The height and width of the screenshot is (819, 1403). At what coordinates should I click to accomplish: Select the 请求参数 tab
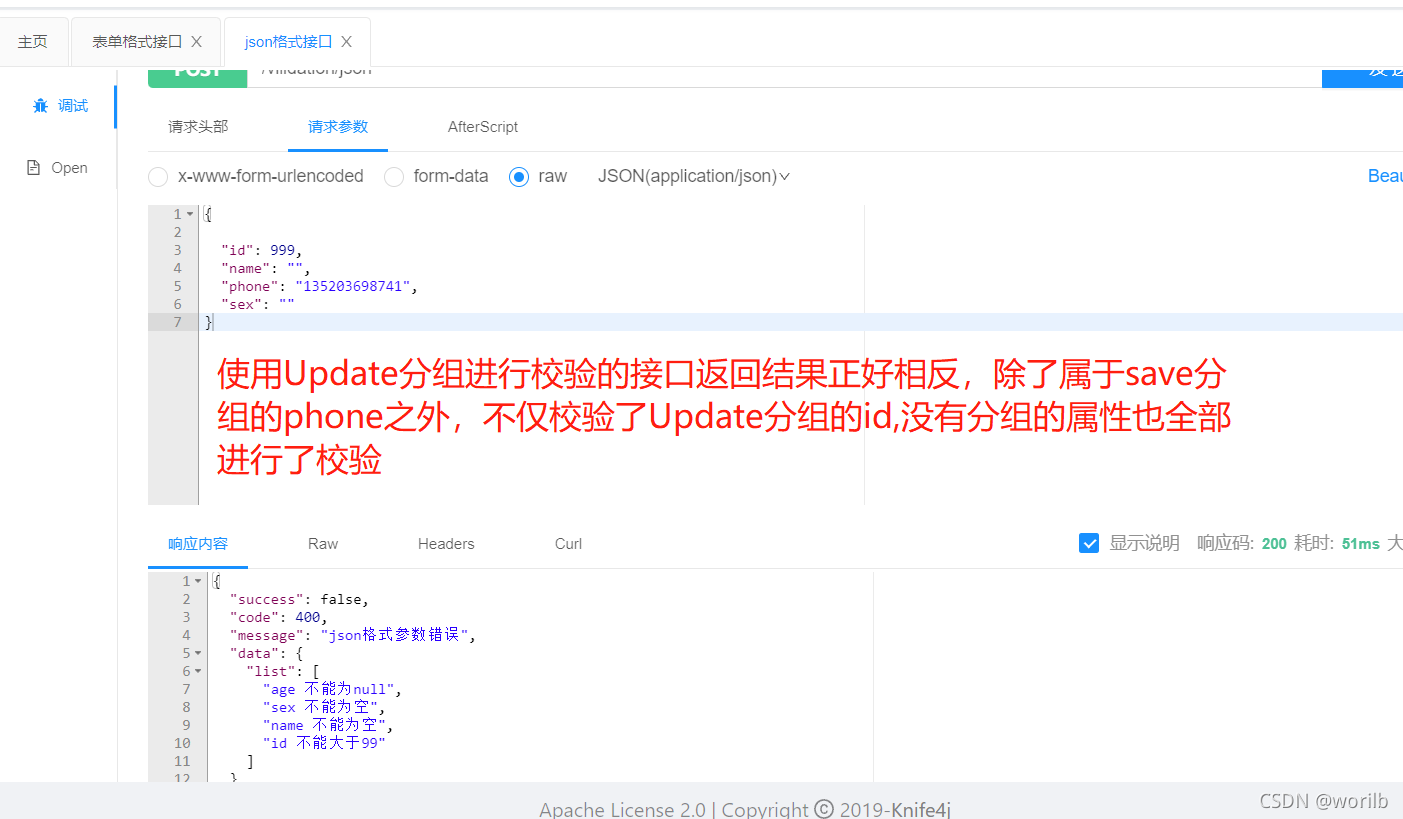(338, 127)
